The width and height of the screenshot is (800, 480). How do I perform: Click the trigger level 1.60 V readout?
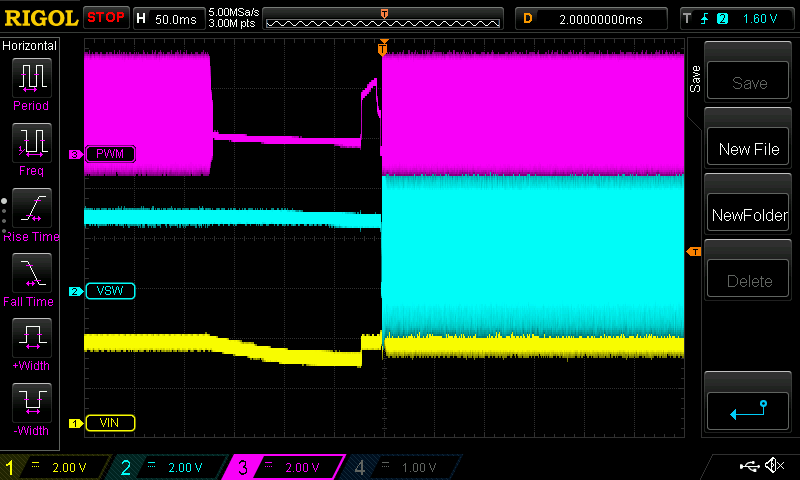pyautogui.click(x=760, y=19)
